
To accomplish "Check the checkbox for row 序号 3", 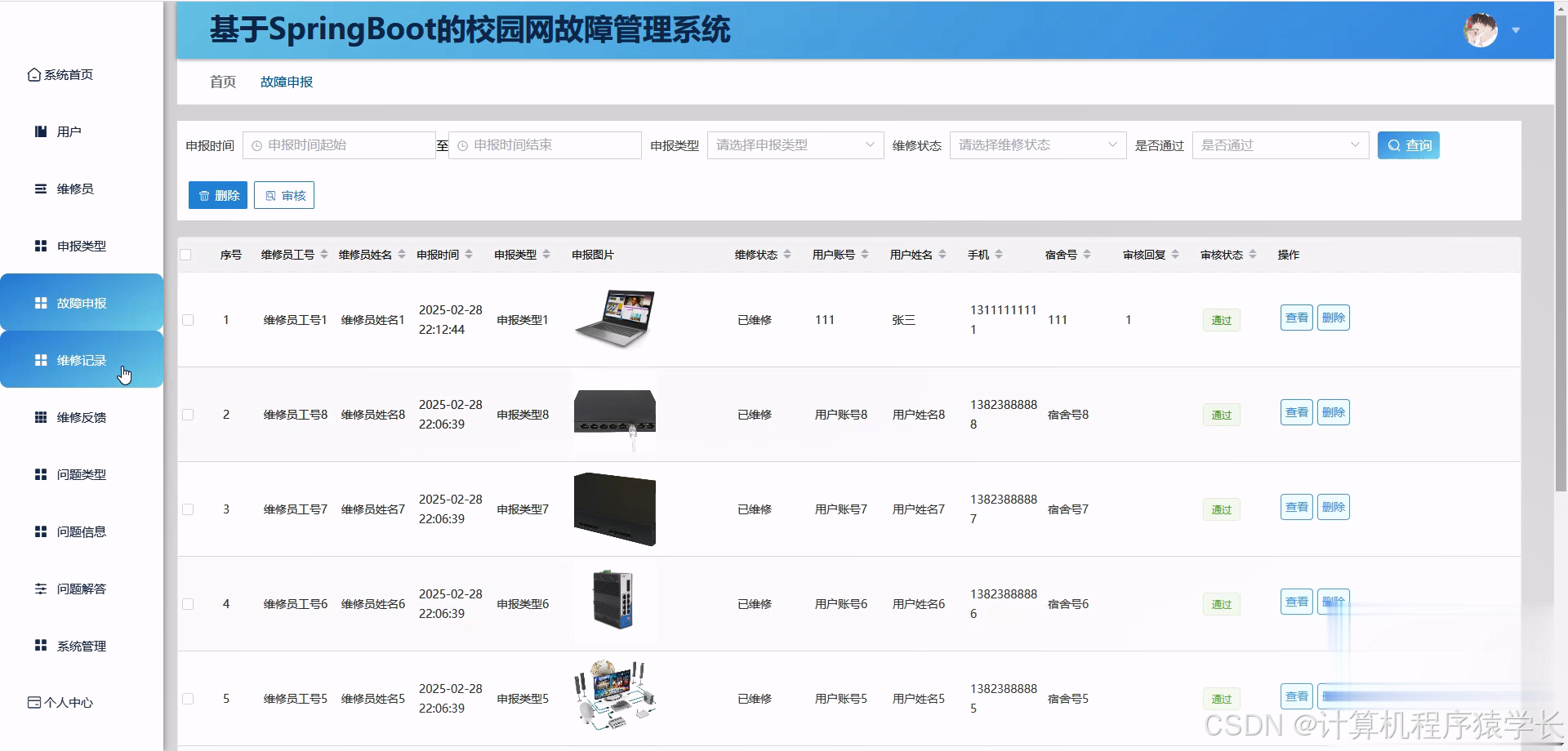I will (x=188, y=509).
